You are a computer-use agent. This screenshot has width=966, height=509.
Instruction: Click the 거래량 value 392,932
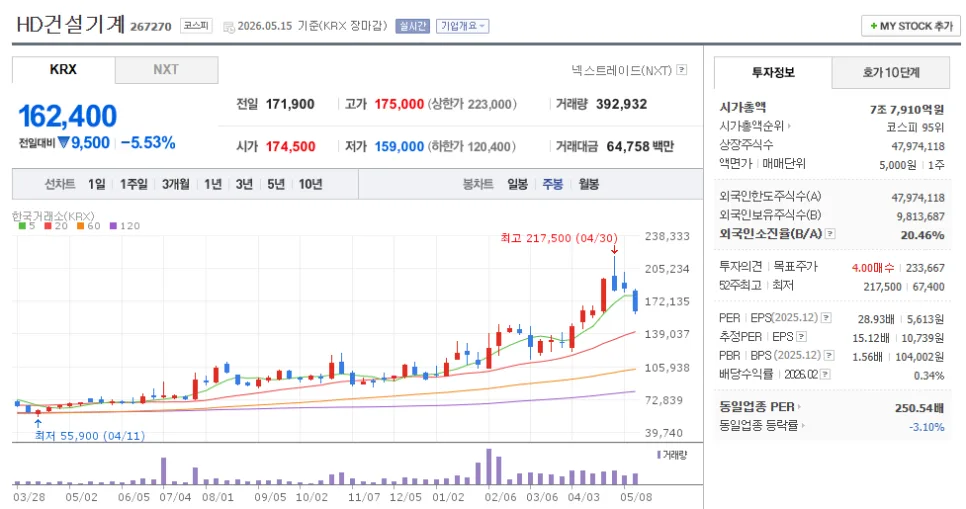click(x=622, y=104)
